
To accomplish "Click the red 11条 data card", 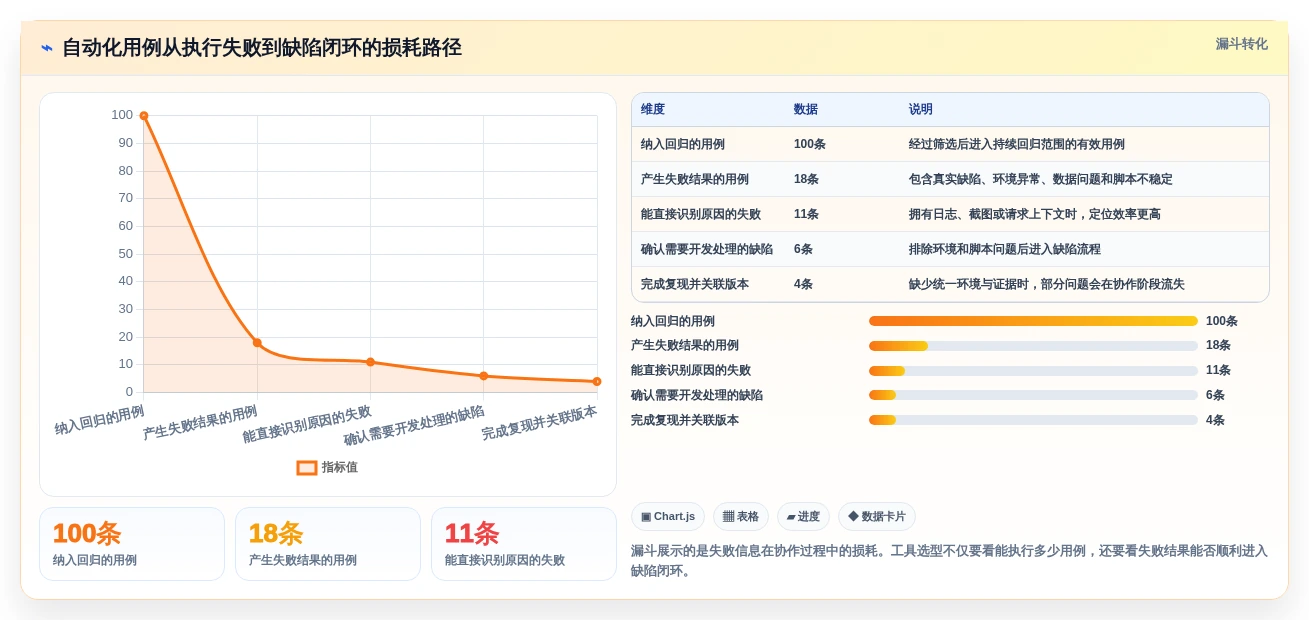I will (524, 544).
